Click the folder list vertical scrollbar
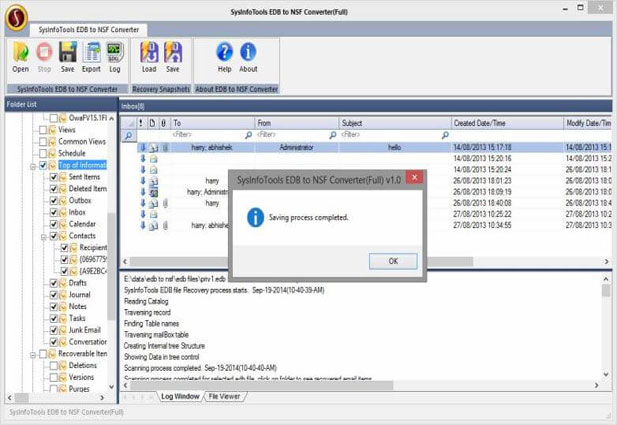Screen dimensions: 617x425 click(111, 266)
